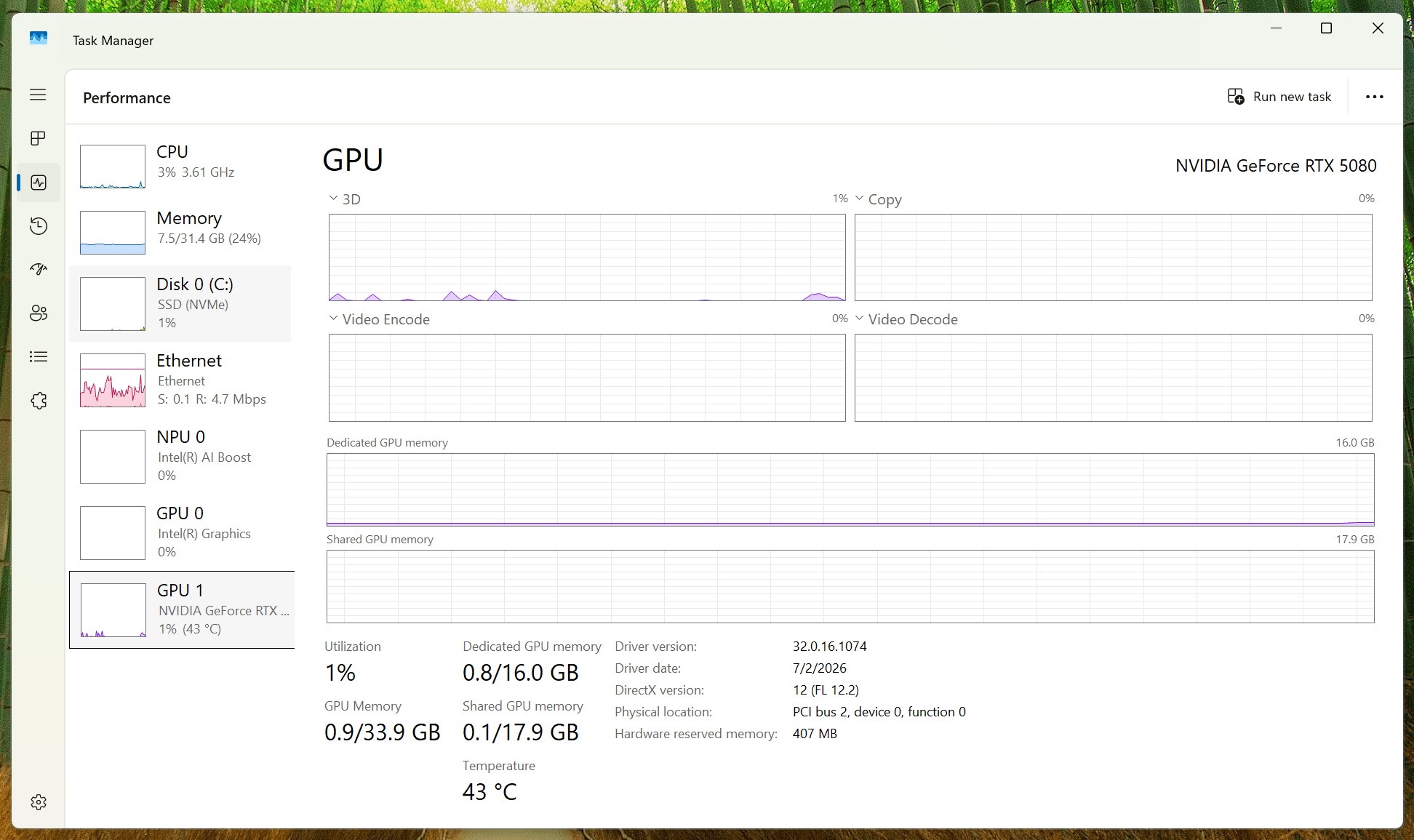The image size is (1414, 840).
Task: Open the Video Encode engine dropdown
Action: tap(333, 318)
